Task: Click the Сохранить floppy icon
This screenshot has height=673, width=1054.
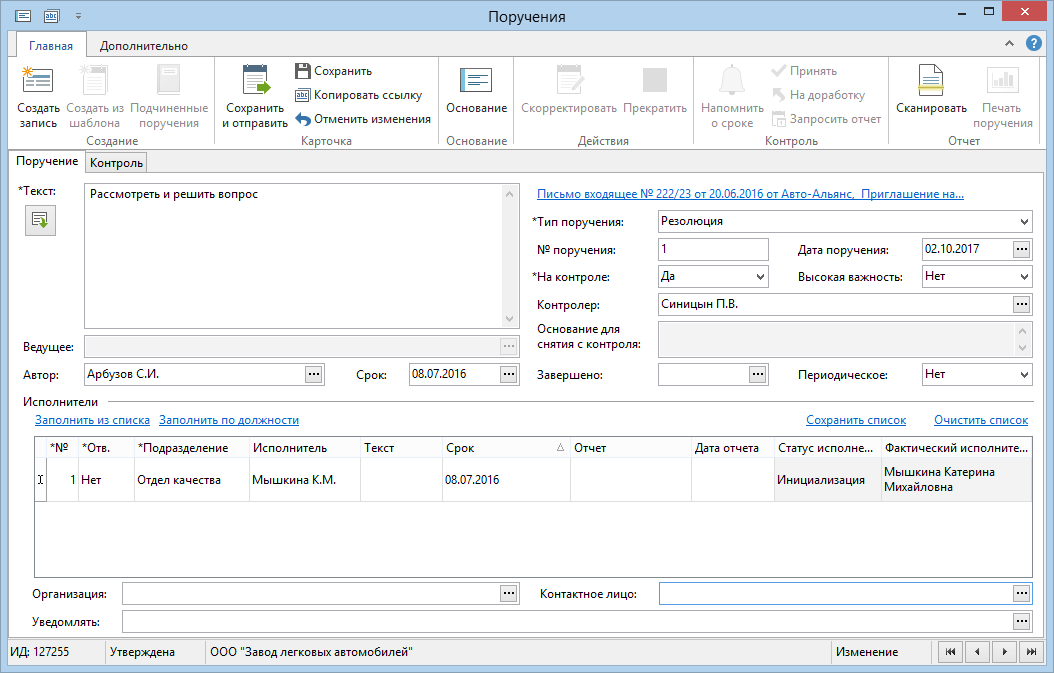Action: click(302, 71)
